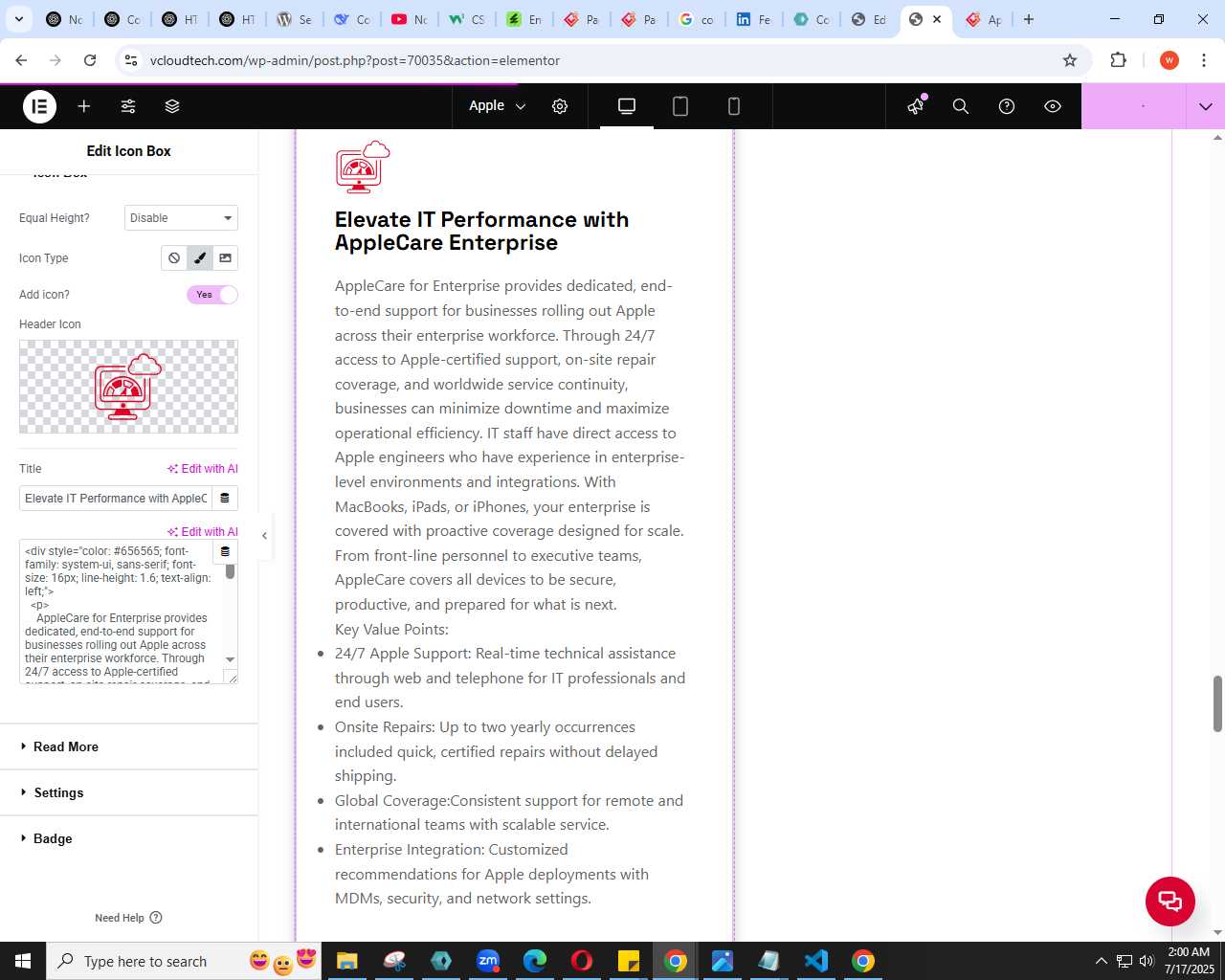Click taskbar search box

[x=182, y=961]
